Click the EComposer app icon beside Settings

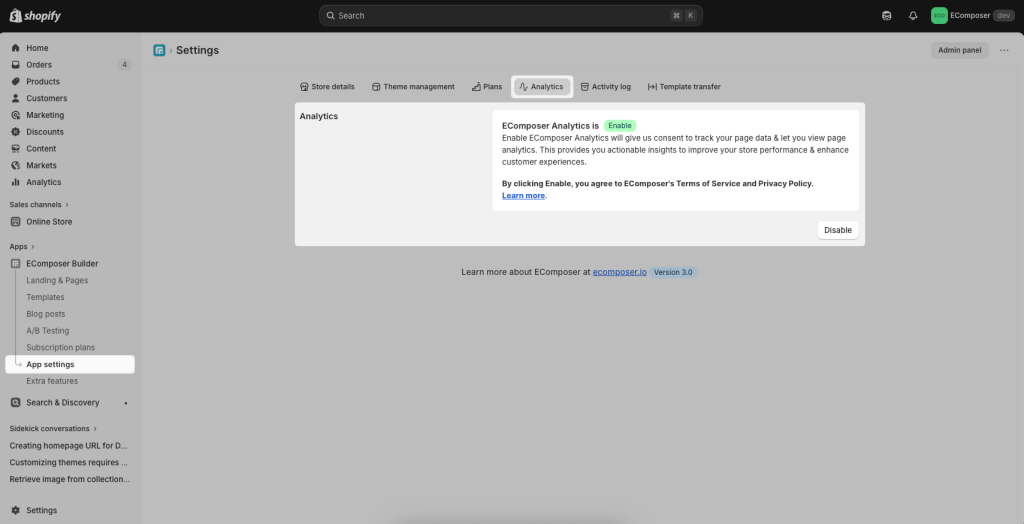(159, 50)
